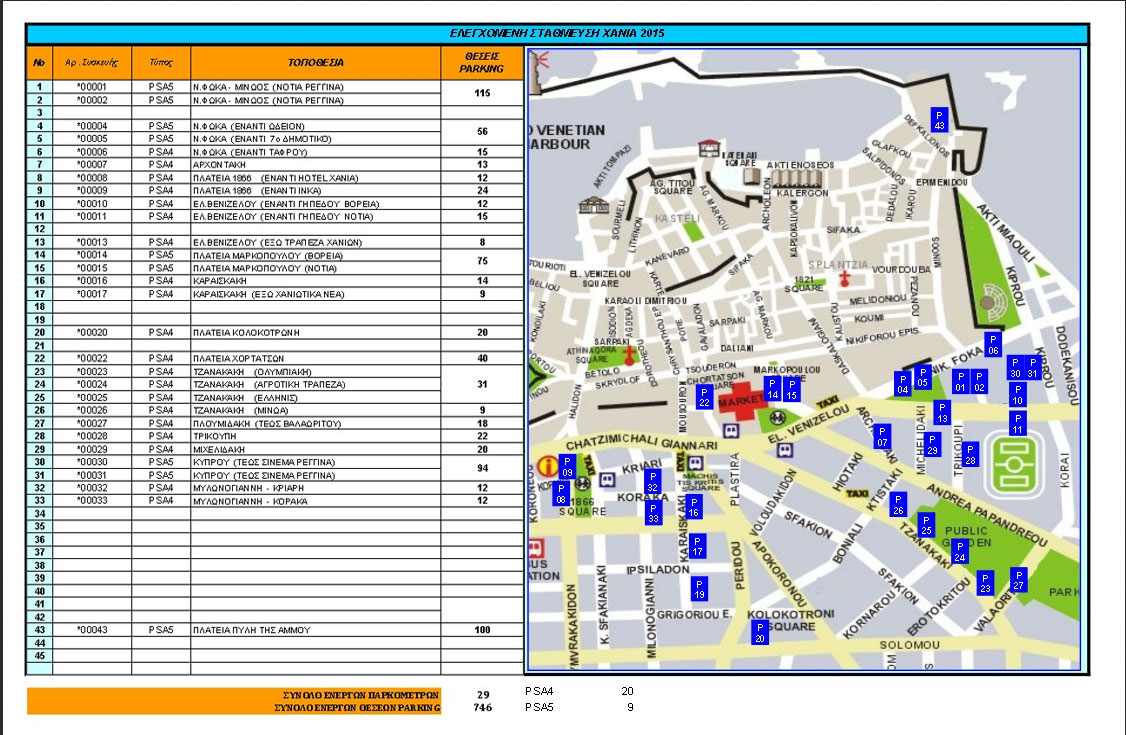Select the 'ΑΡΧΟΝΤΑΚΗ' location cell
The height and width of the screenshot is (735, 1126).
click(x=315, y=165)
